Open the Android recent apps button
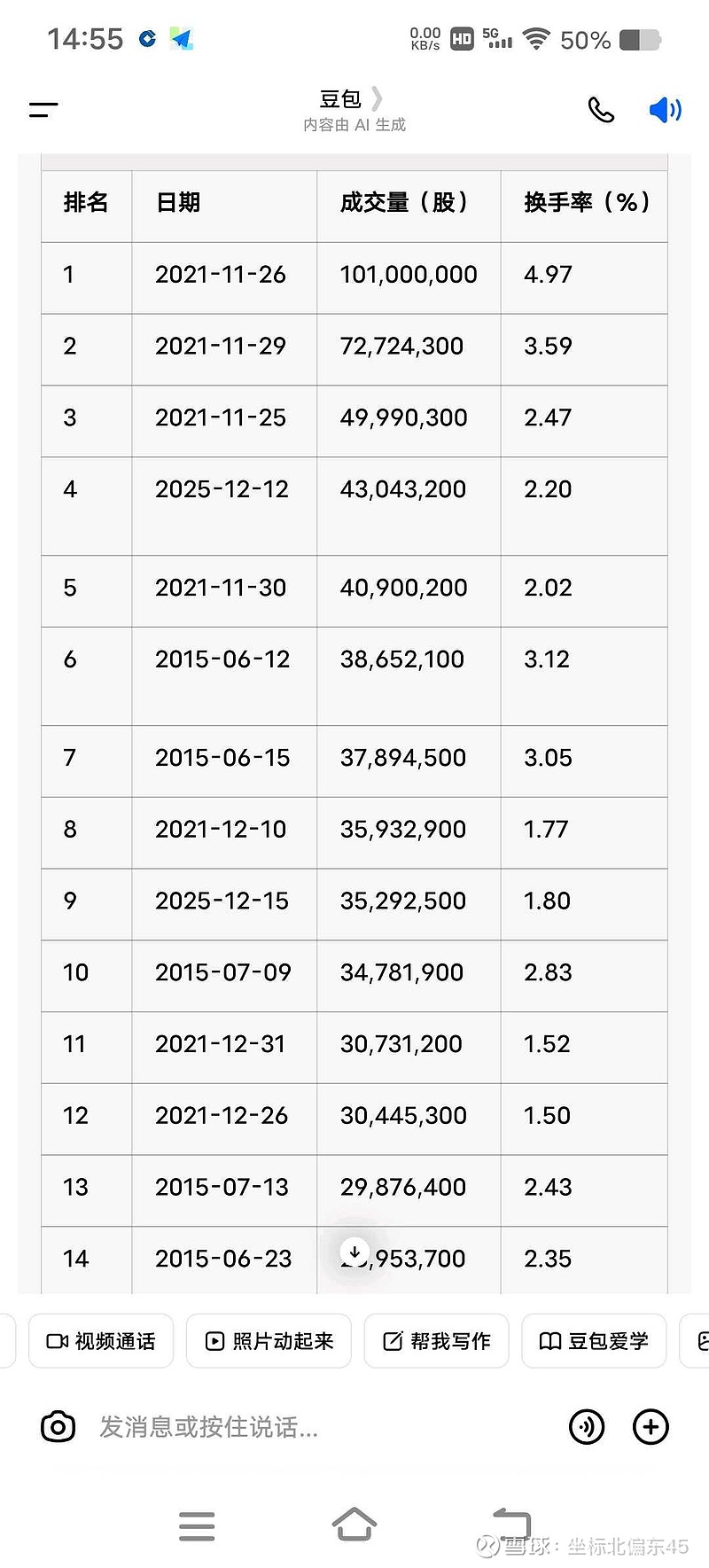Viewport: 709px width, 1568px height. (197, 1525)
